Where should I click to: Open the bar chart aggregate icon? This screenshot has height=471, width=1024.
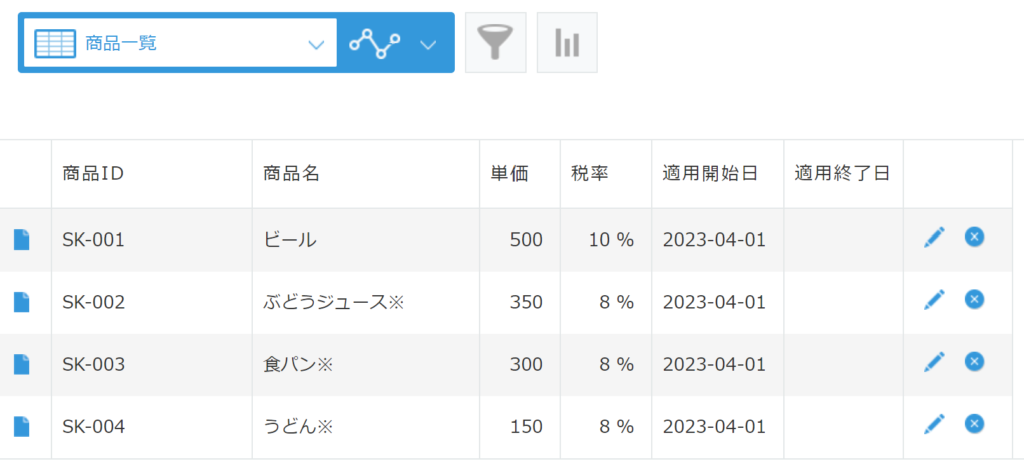pyautogui.click(x=567, y=43)
